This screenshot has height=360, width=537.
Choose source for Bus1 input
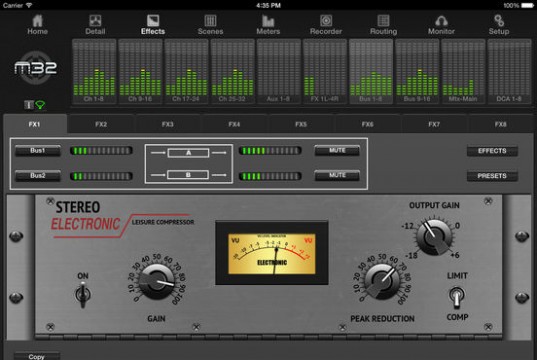click(x=38, y=150)
